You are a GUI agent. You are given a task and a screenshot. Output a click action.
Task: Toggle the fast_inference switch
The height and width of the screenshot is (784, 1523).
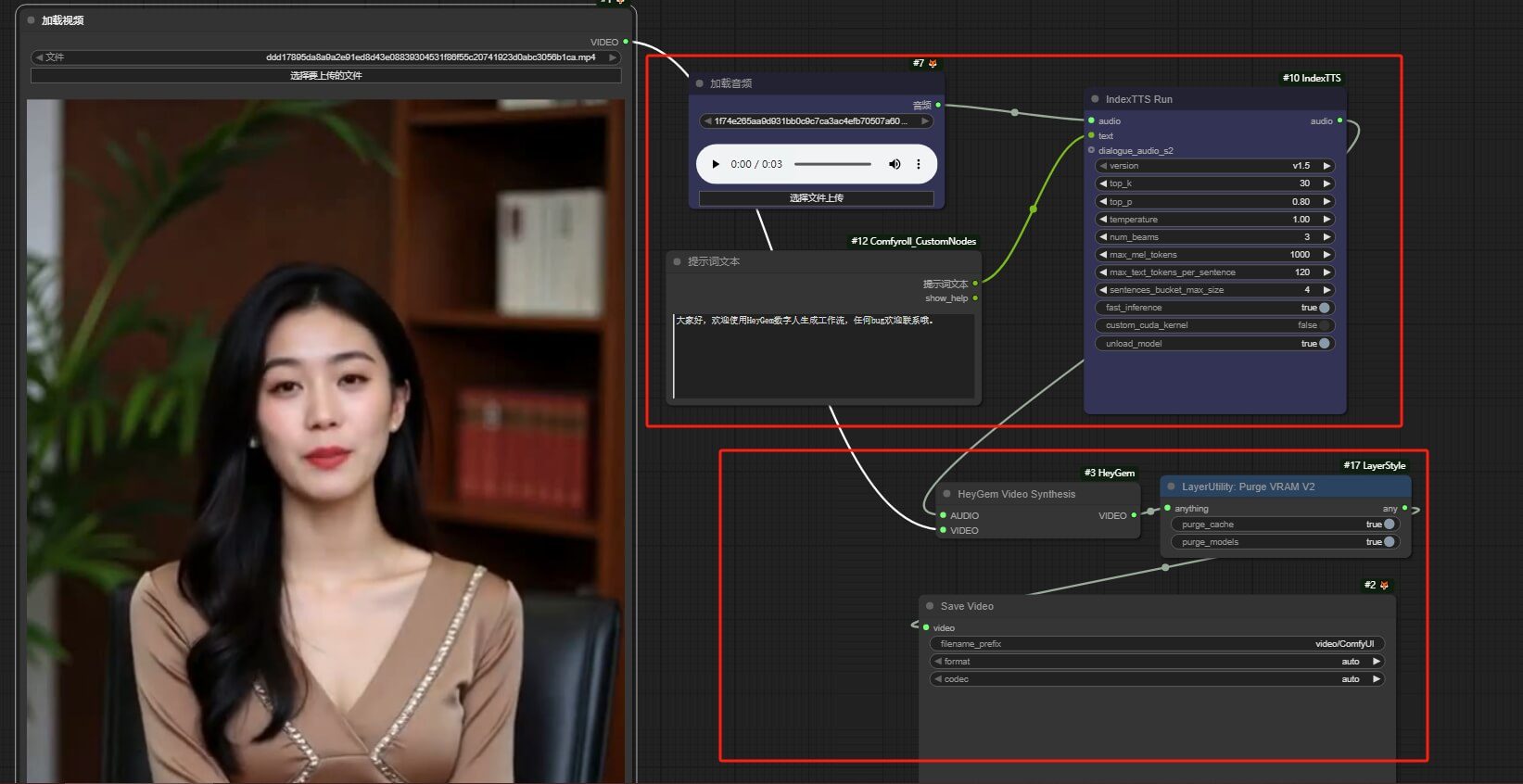point(1325,308)
